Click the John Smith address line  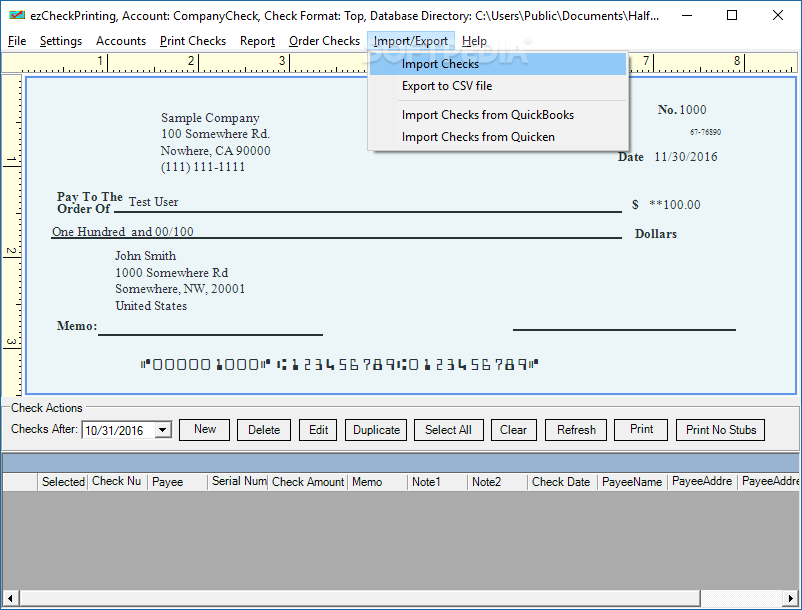(145, 256)
